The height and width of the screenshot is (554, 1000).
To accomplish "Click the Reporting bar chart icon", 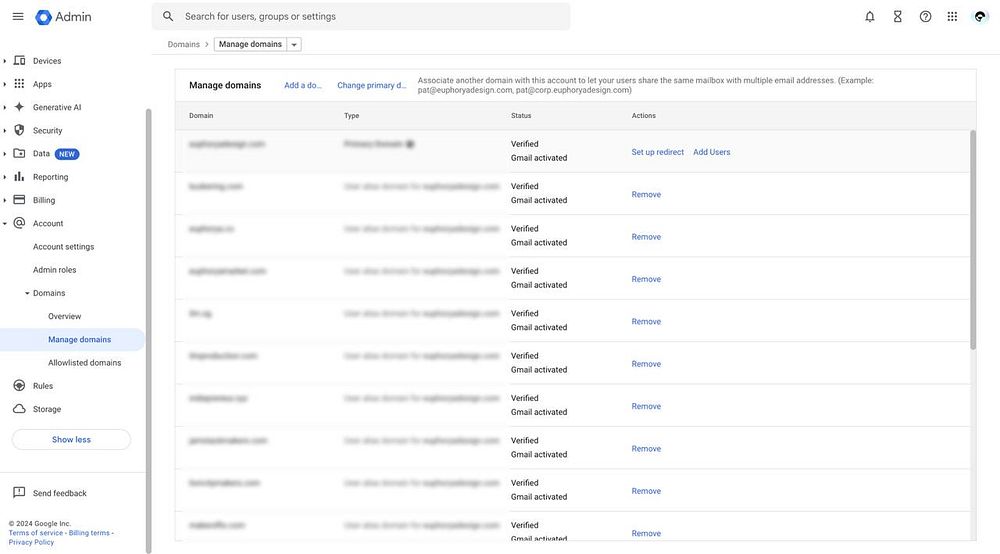I will click(x=19, y=177).
